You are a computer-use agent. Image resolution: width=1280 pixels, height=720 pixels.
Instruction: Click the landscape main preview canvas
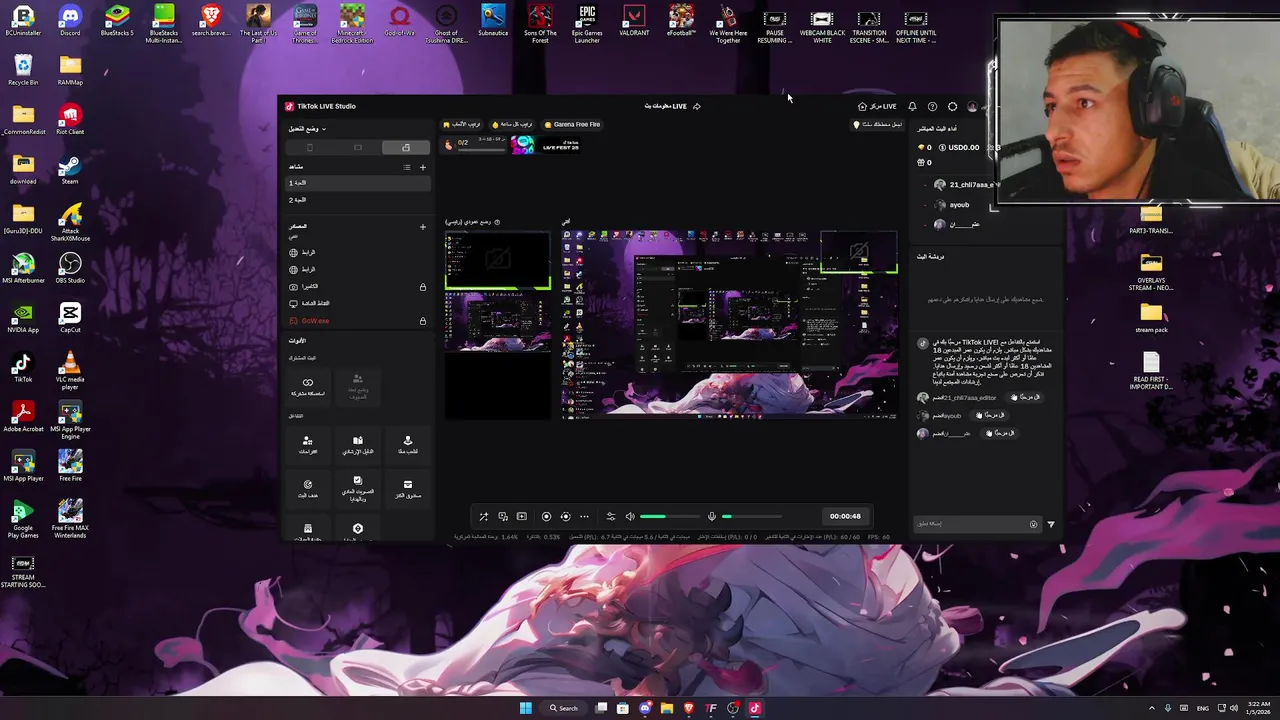click(x=730, y=324)
